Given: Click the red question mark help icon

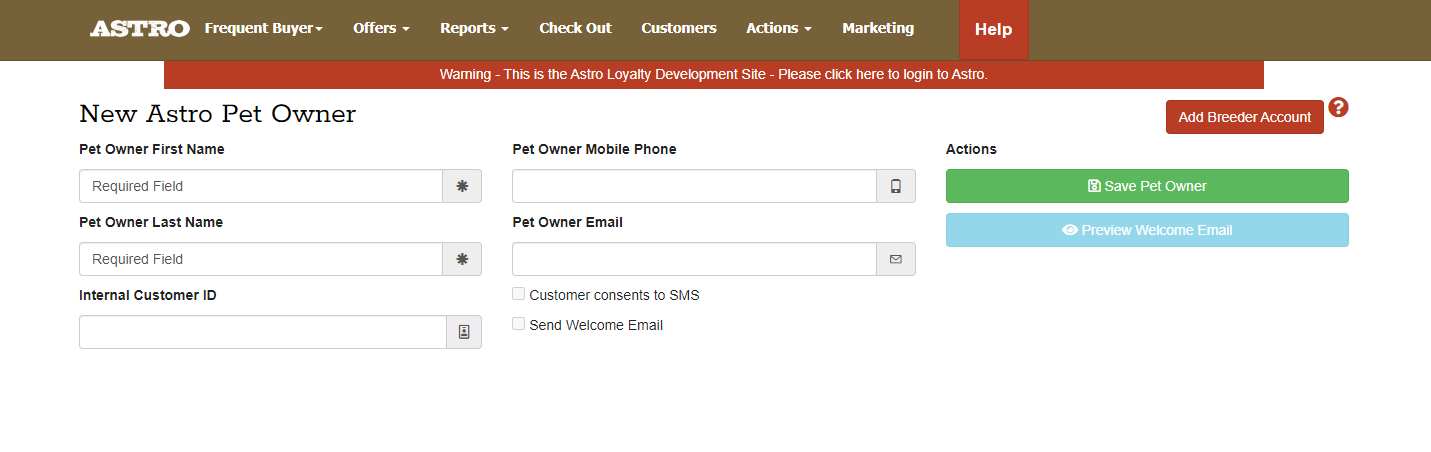Looking at the screenshot, I should click(1338, 108).
